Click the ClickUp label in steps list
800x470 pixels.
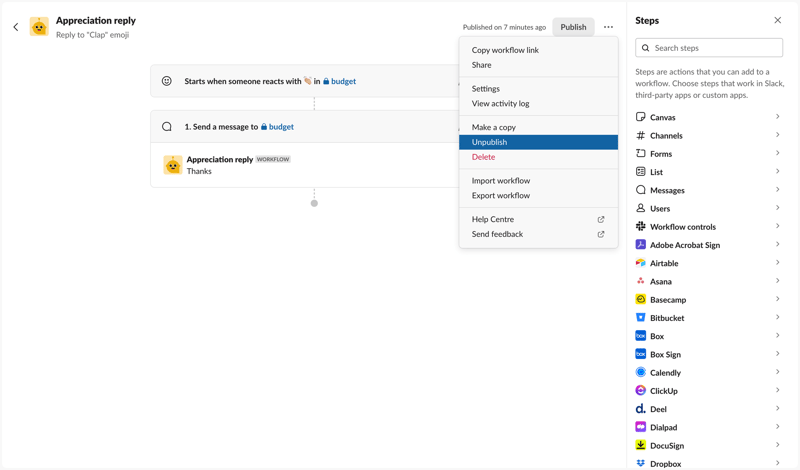(664, 391)
